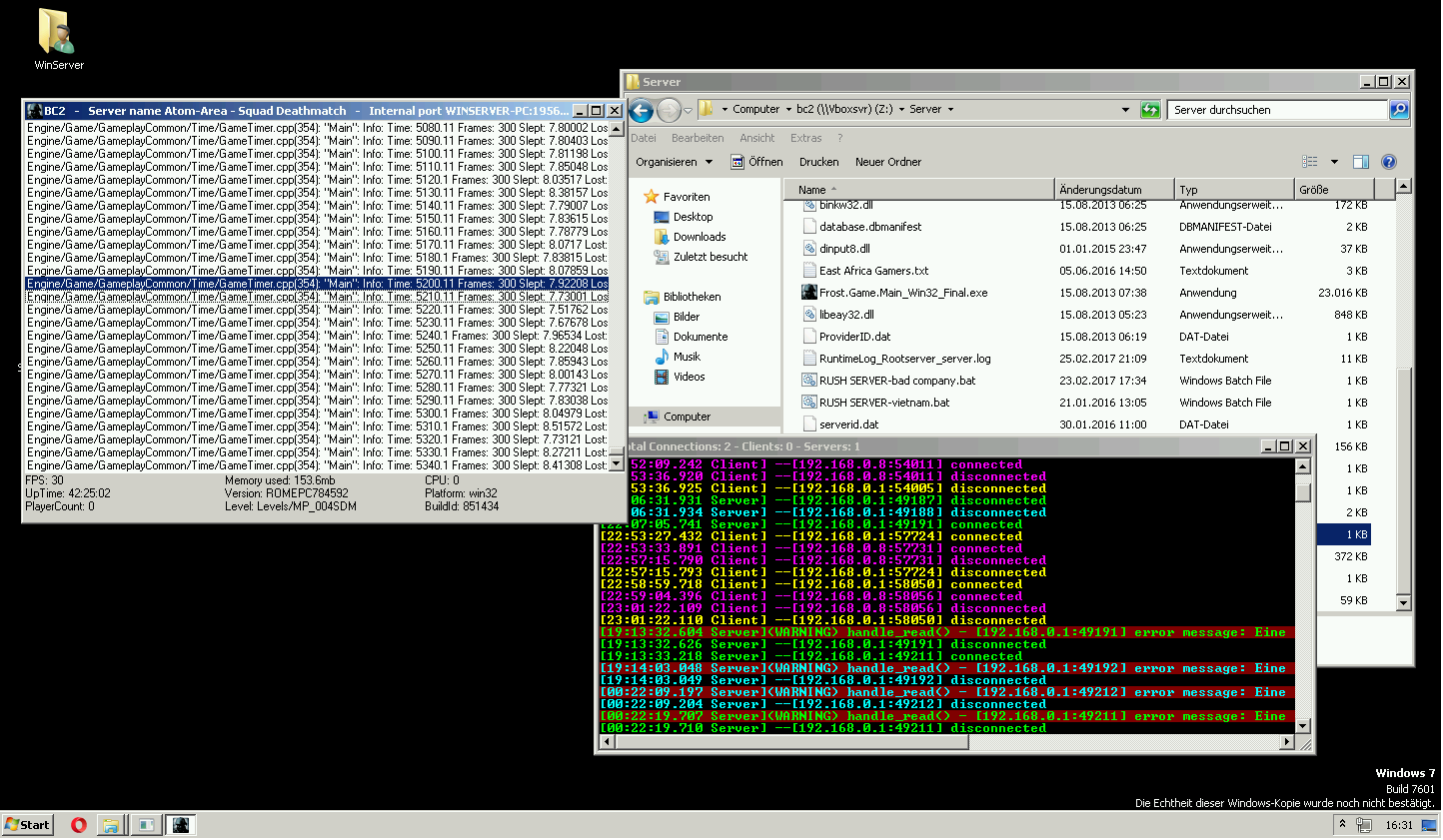Click the Server durchsuchen search field
Image resolution: width=1443 pixels, height=840 pixels.
coord(1275,110)
